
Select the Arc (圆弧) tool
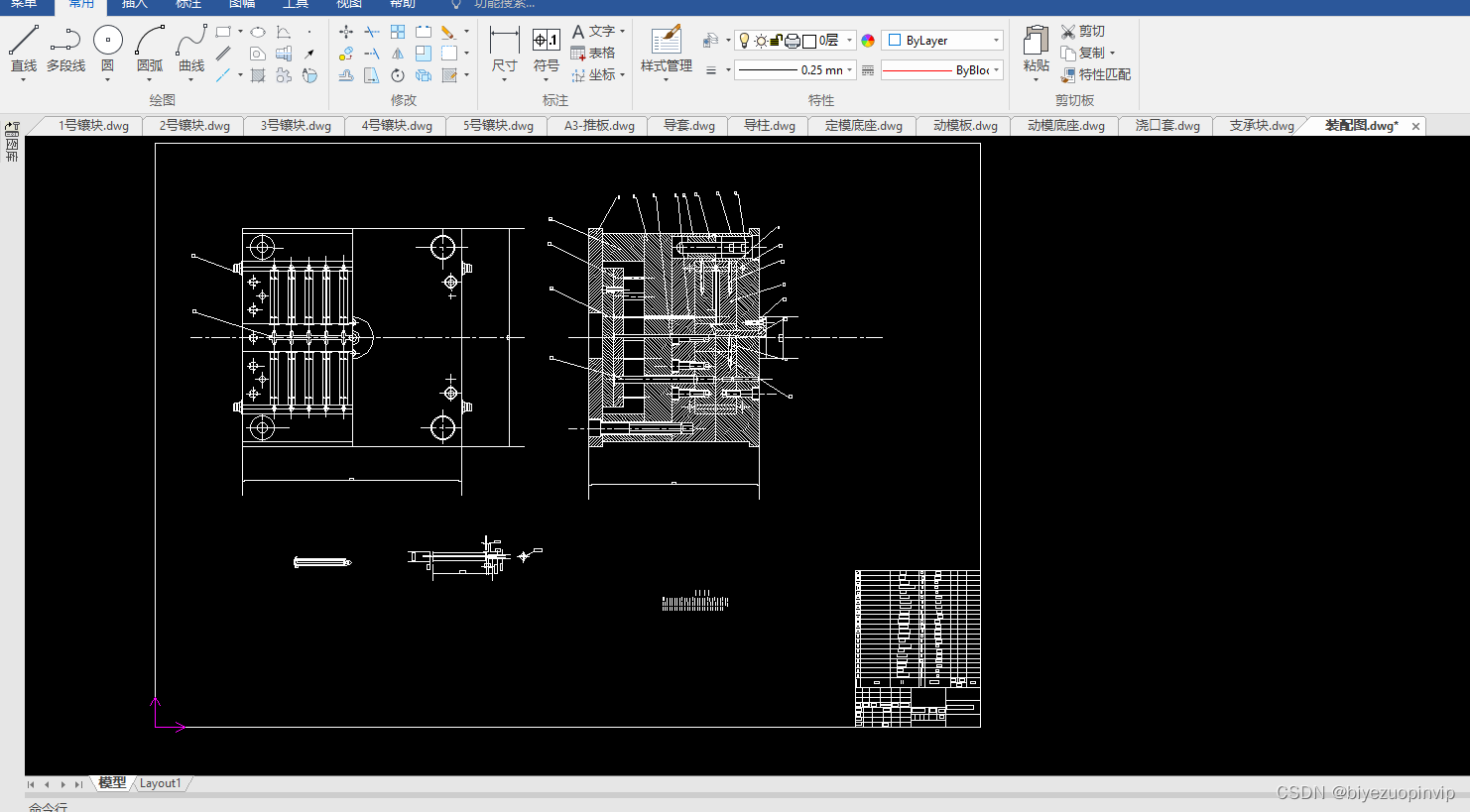[150, 48]
